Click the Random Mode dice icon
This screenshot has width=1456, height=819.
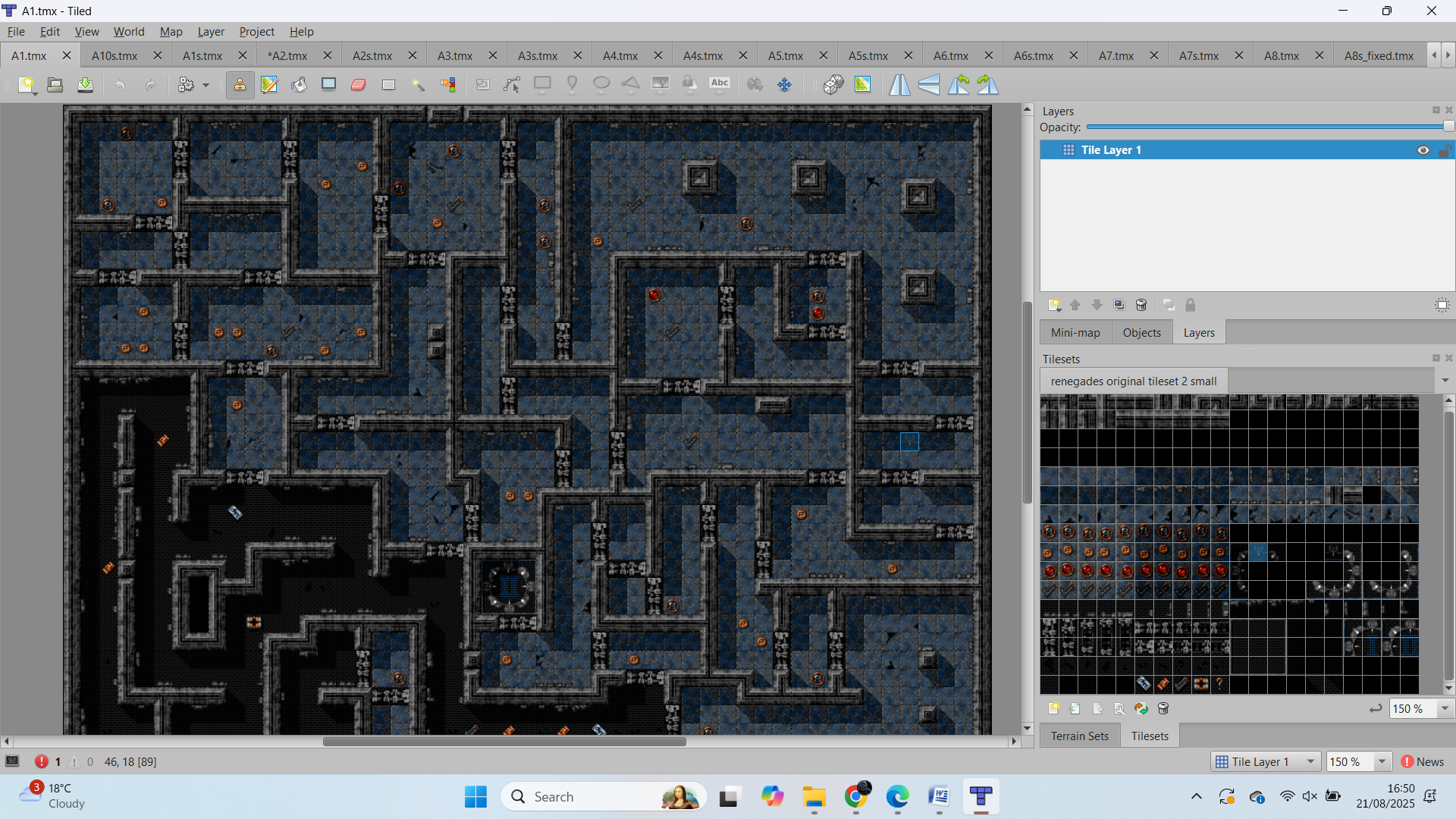point(833,85)
